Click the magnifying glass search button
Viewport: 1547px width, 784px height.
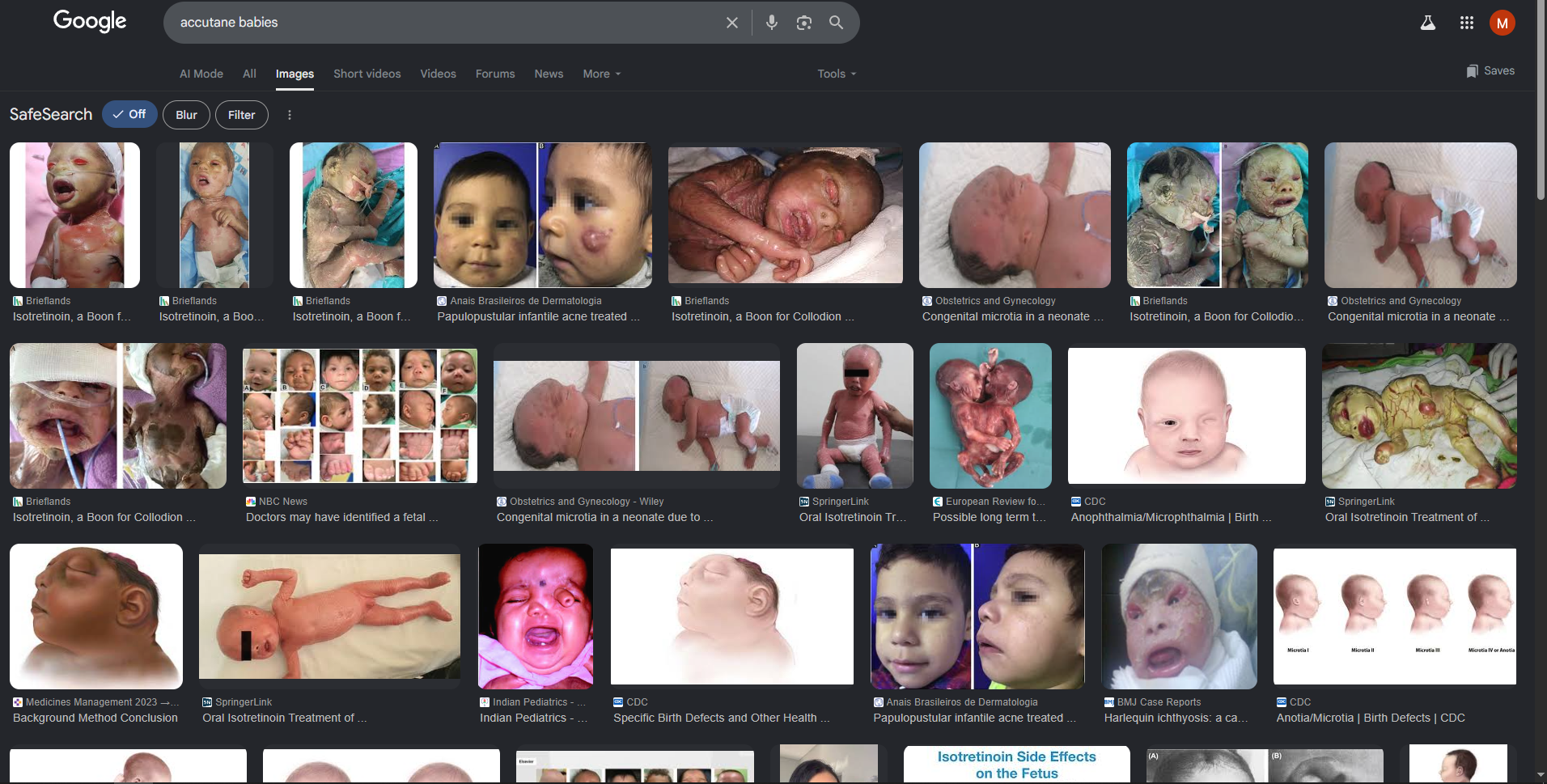click(x=836, y=23)
